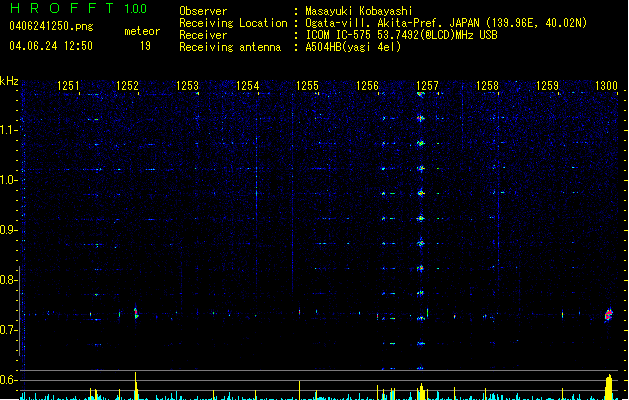Click the Observer label
This screenshot has width=629, height=400.
tap(203, 11)
